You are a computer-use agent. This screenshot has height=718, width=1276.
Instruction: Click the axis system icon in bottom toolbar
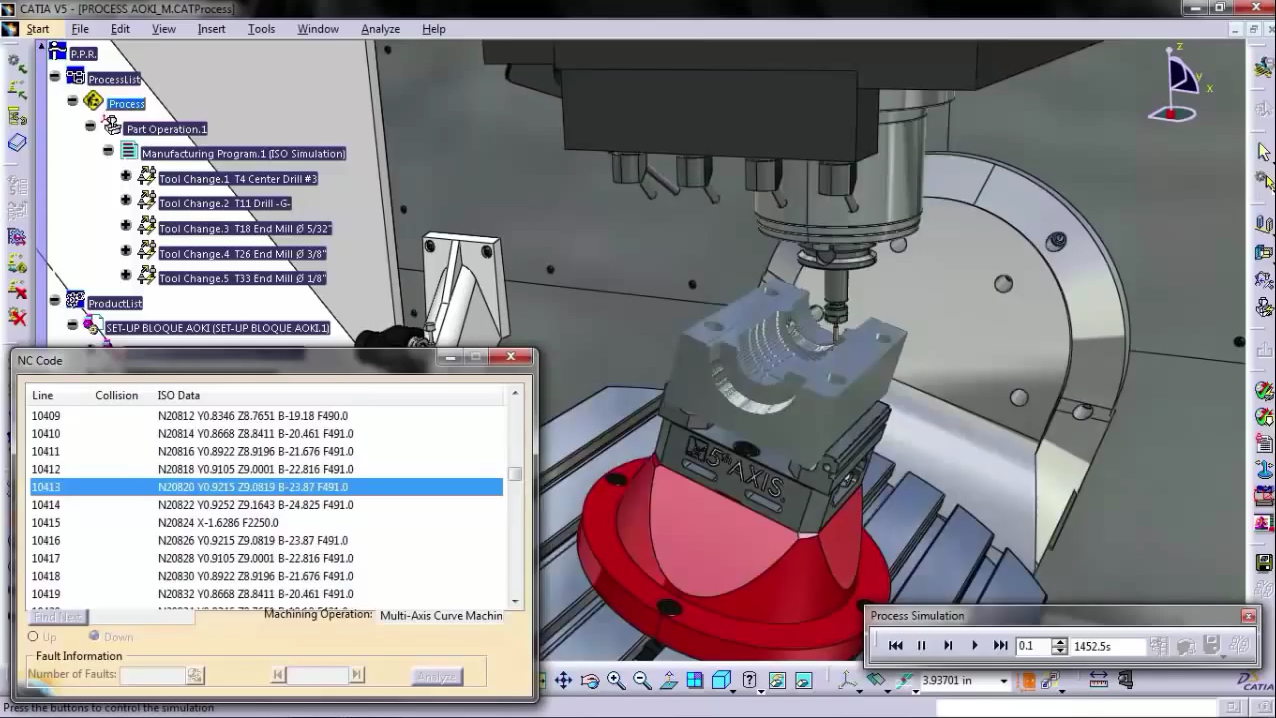point(848,681)
